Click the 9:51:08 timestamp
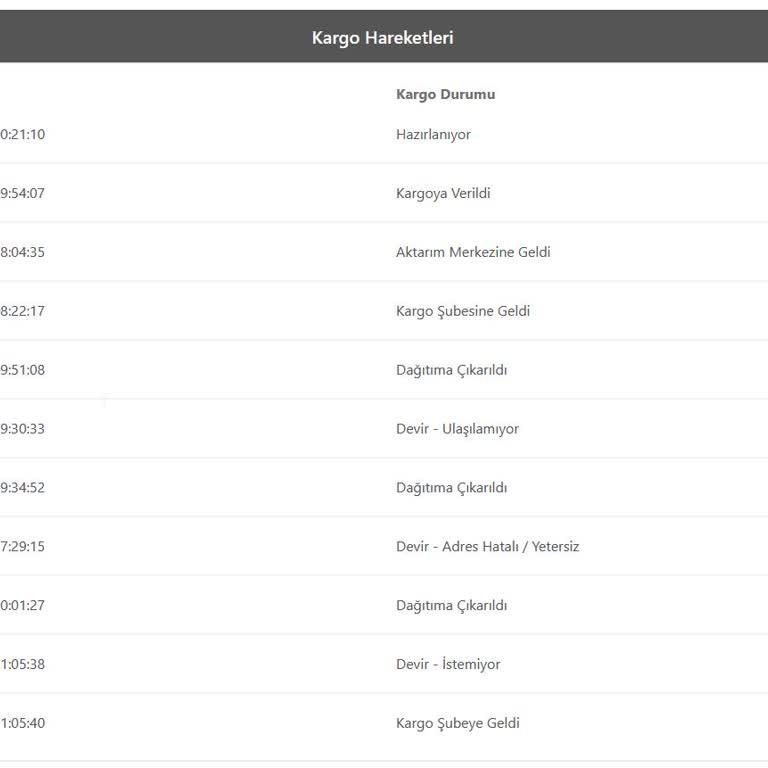 tap(23, 370)
